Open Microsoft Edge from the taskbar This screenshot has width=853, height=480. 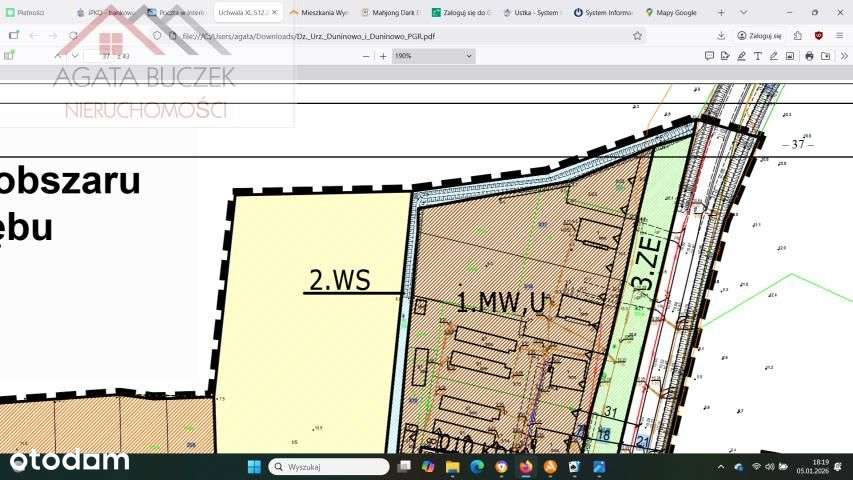[x=477, y=466]
